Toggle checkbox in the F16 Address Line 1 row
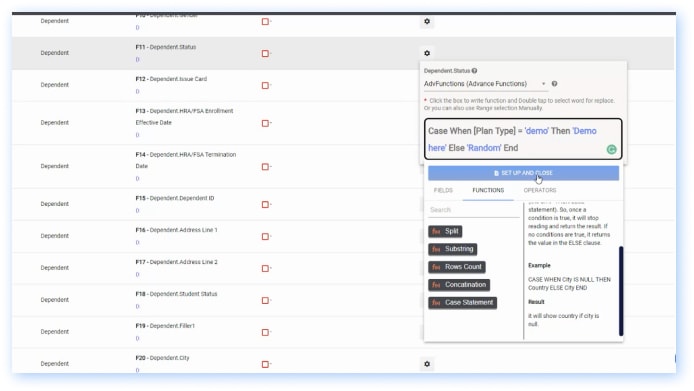This screenshot has width=694, height=391. tap(265, 236)
